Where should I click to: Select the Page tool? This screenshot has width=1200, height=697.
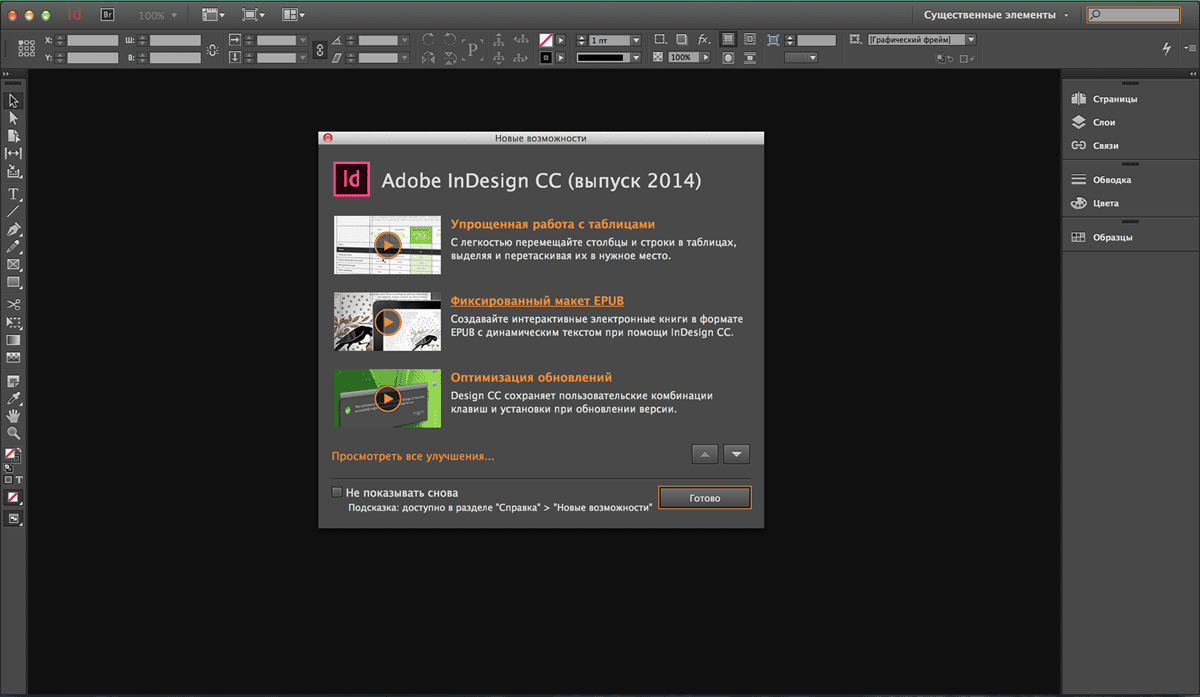(14, 135)
